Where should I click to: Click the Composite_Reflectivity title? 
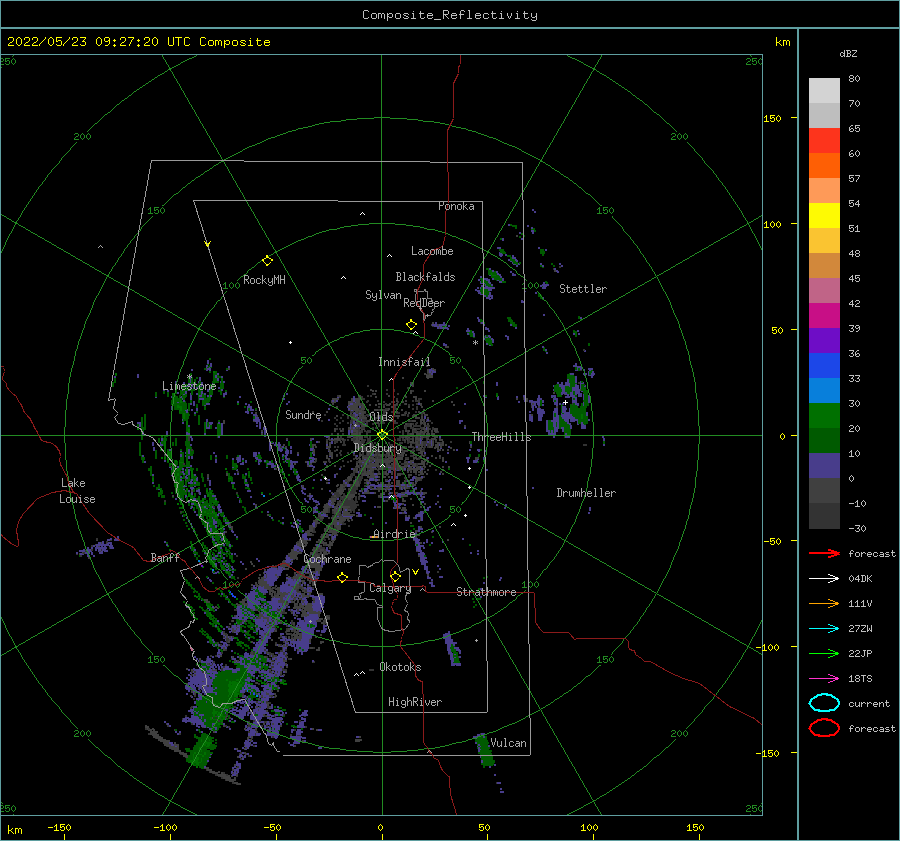[450, 15]
